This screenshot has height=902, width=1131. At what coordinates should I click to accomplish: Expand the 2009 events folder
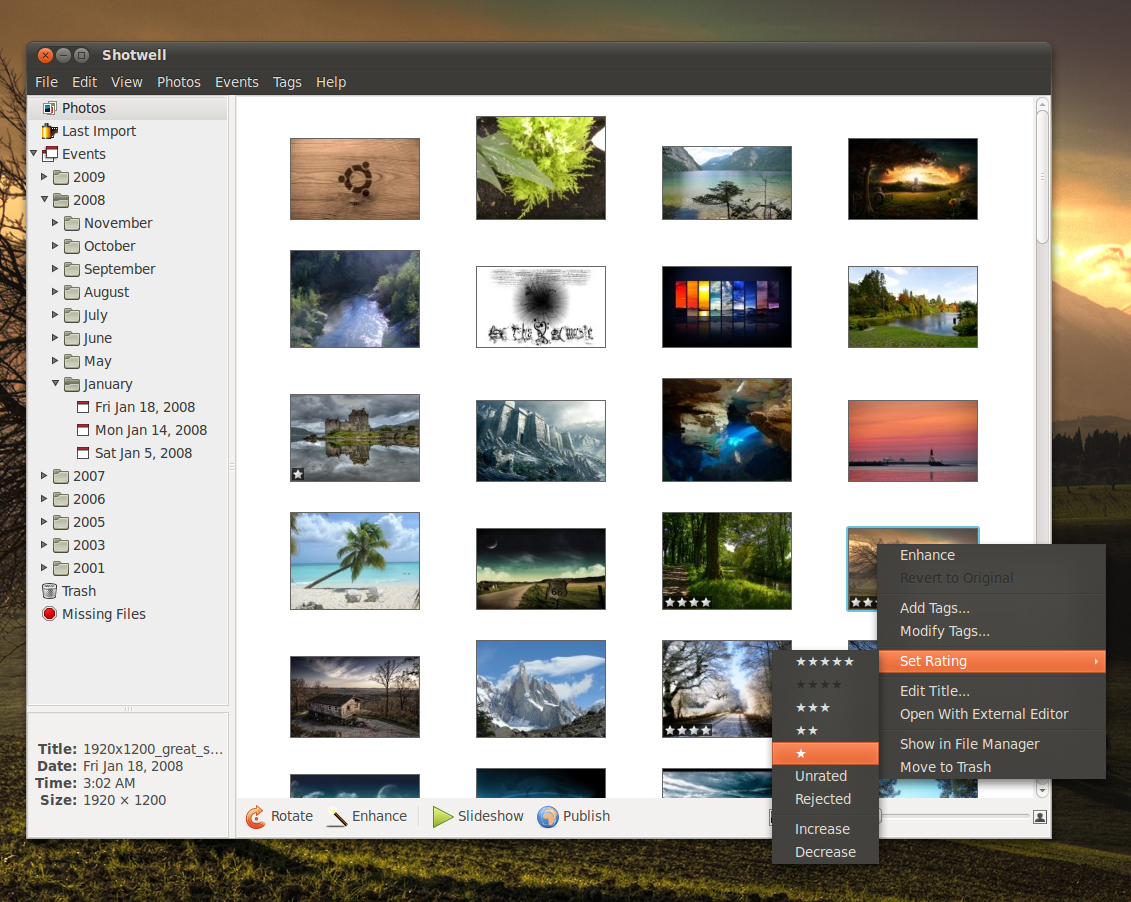click(44, 176)
